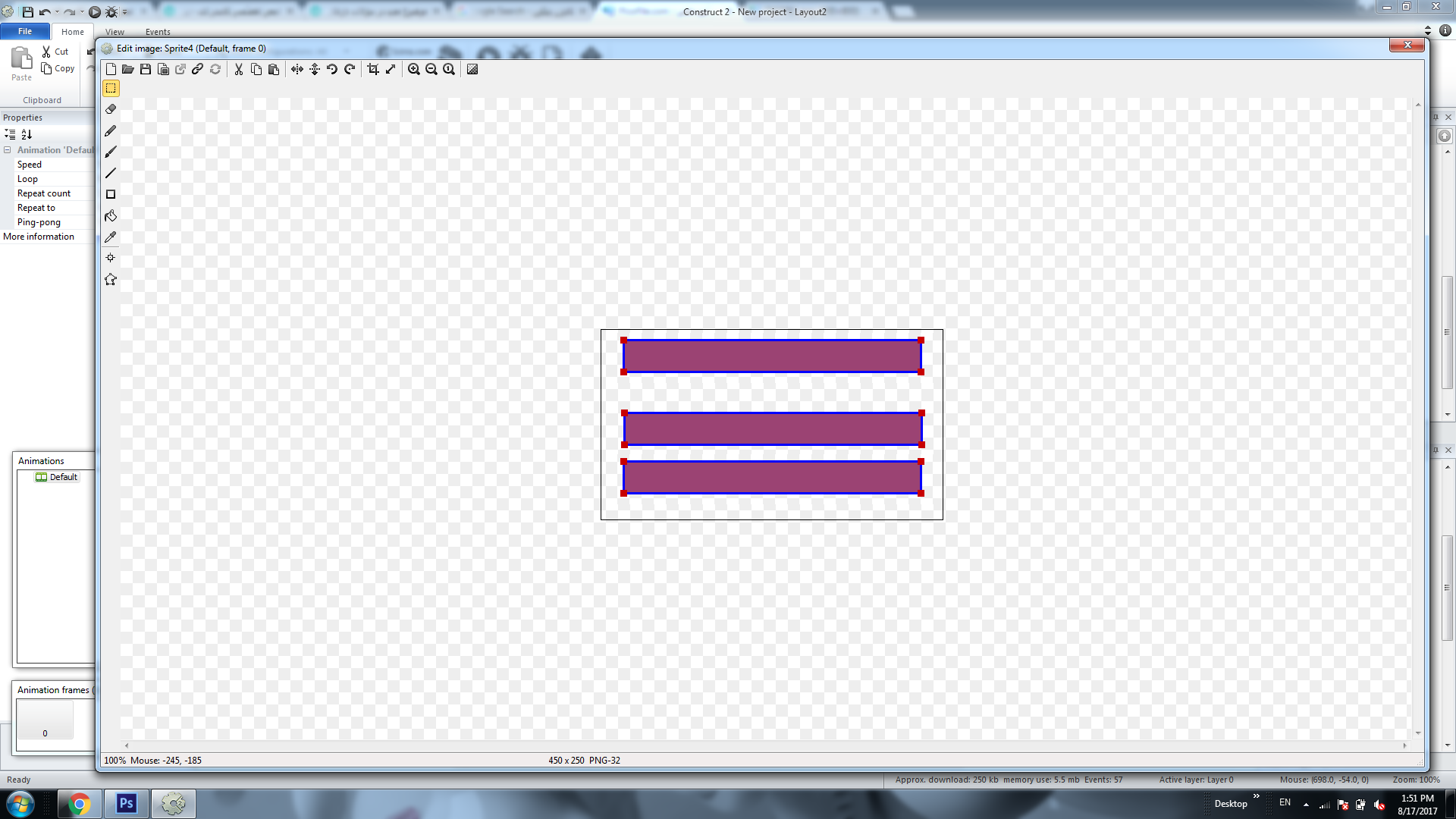Open the File menu
Viewport: 1456px width, 819px height.
click(x=25, y=31)
